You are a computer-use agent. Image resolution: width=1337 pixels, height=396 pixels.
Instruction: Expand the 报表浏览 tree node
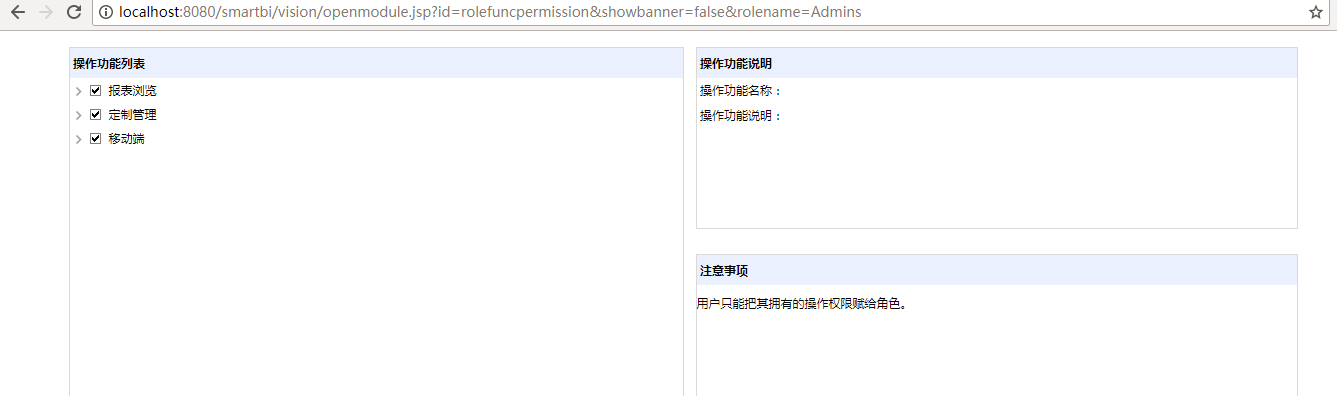79,91
